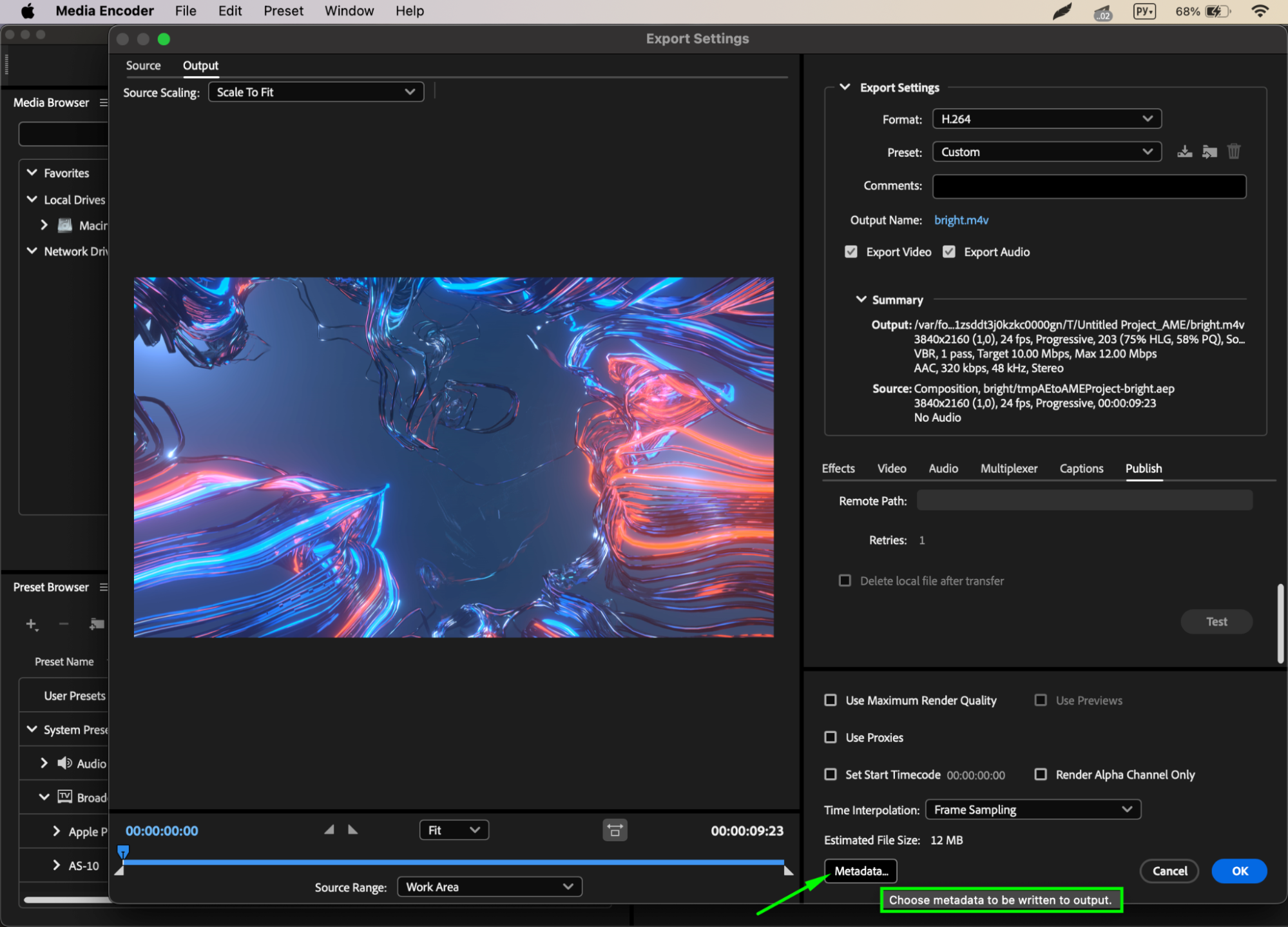Click the Metadata button

(x=860, y=871)
